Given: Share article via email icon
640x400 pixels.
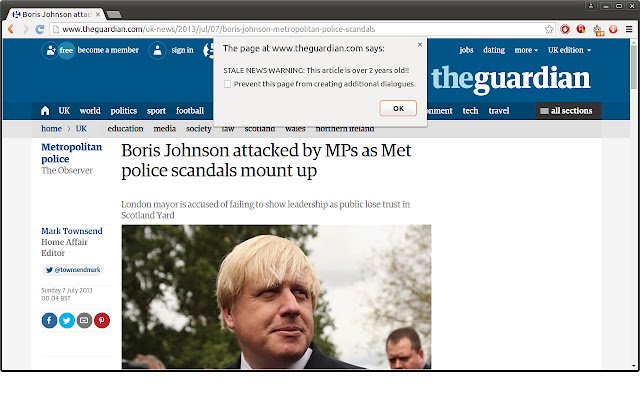Looking at the screenshot, I should click(84, 320).
